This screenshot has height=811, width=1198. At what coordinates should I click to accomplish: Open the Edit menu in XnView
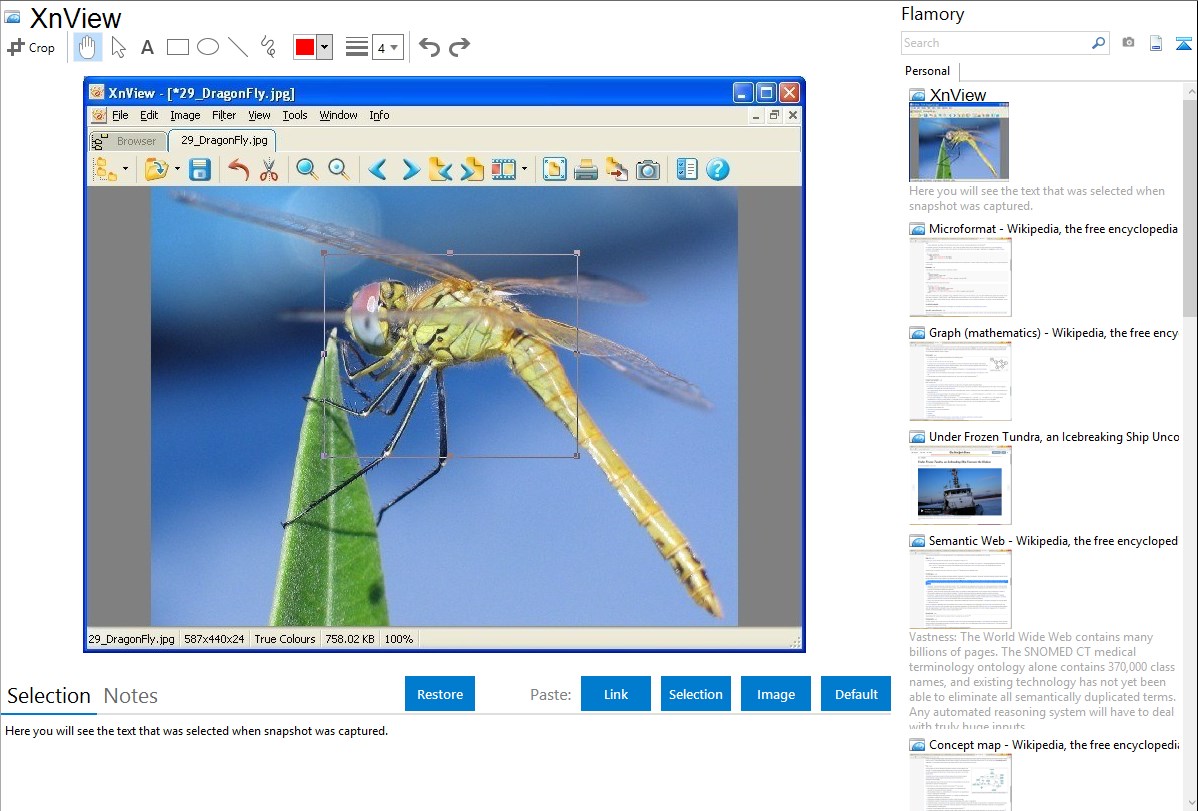149,115
